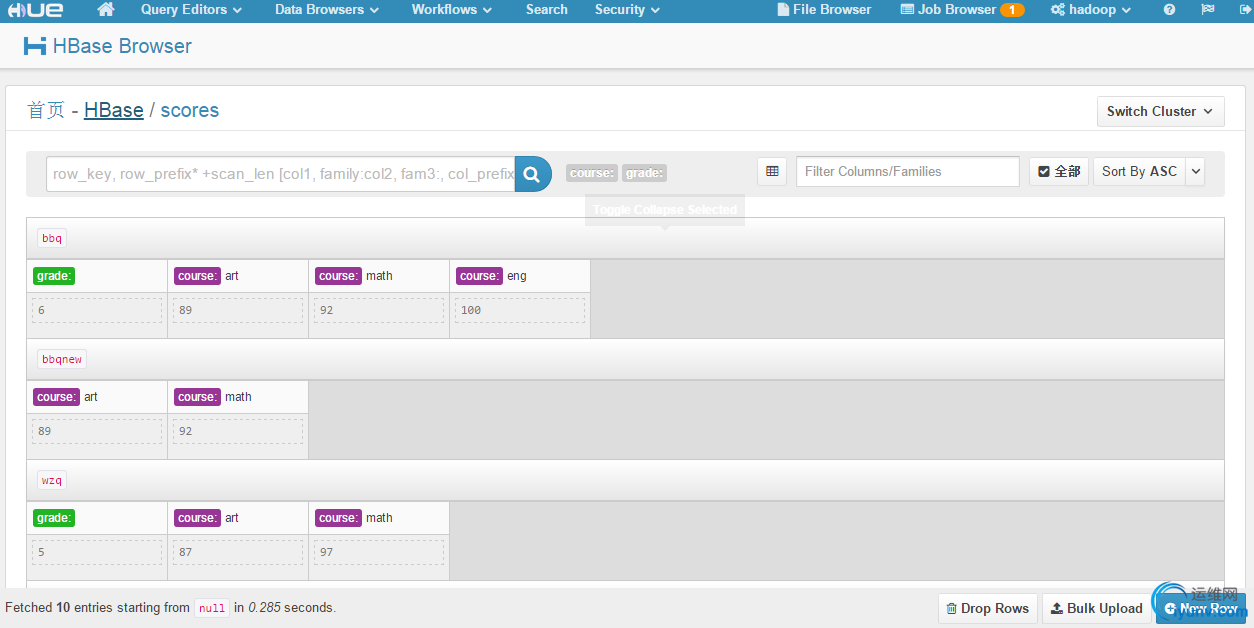Open the Switch Cluster dropdown

1160,111
